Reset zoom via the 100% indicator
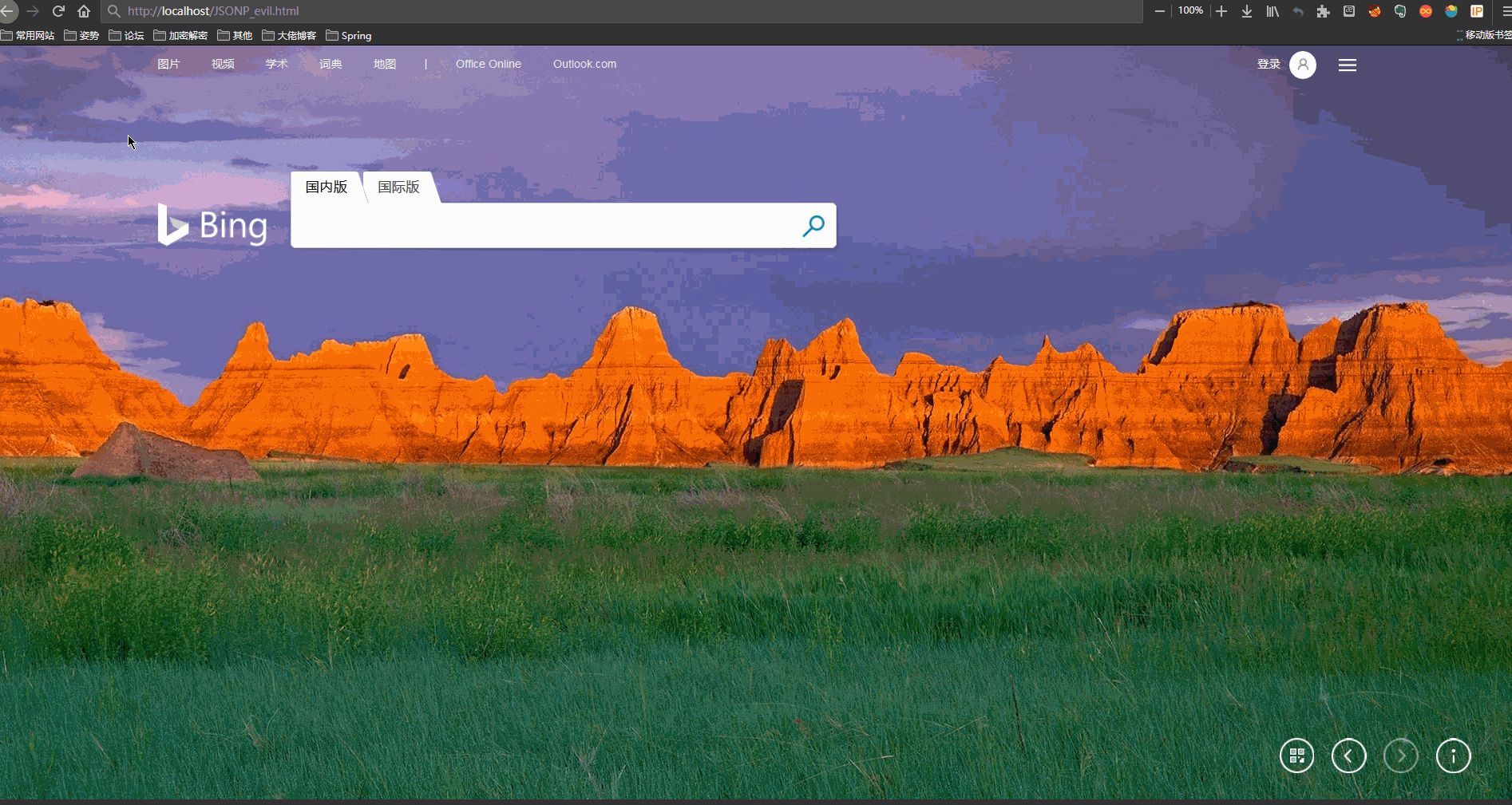Screen dimensions: 1512x805 tap(1190, 11)
